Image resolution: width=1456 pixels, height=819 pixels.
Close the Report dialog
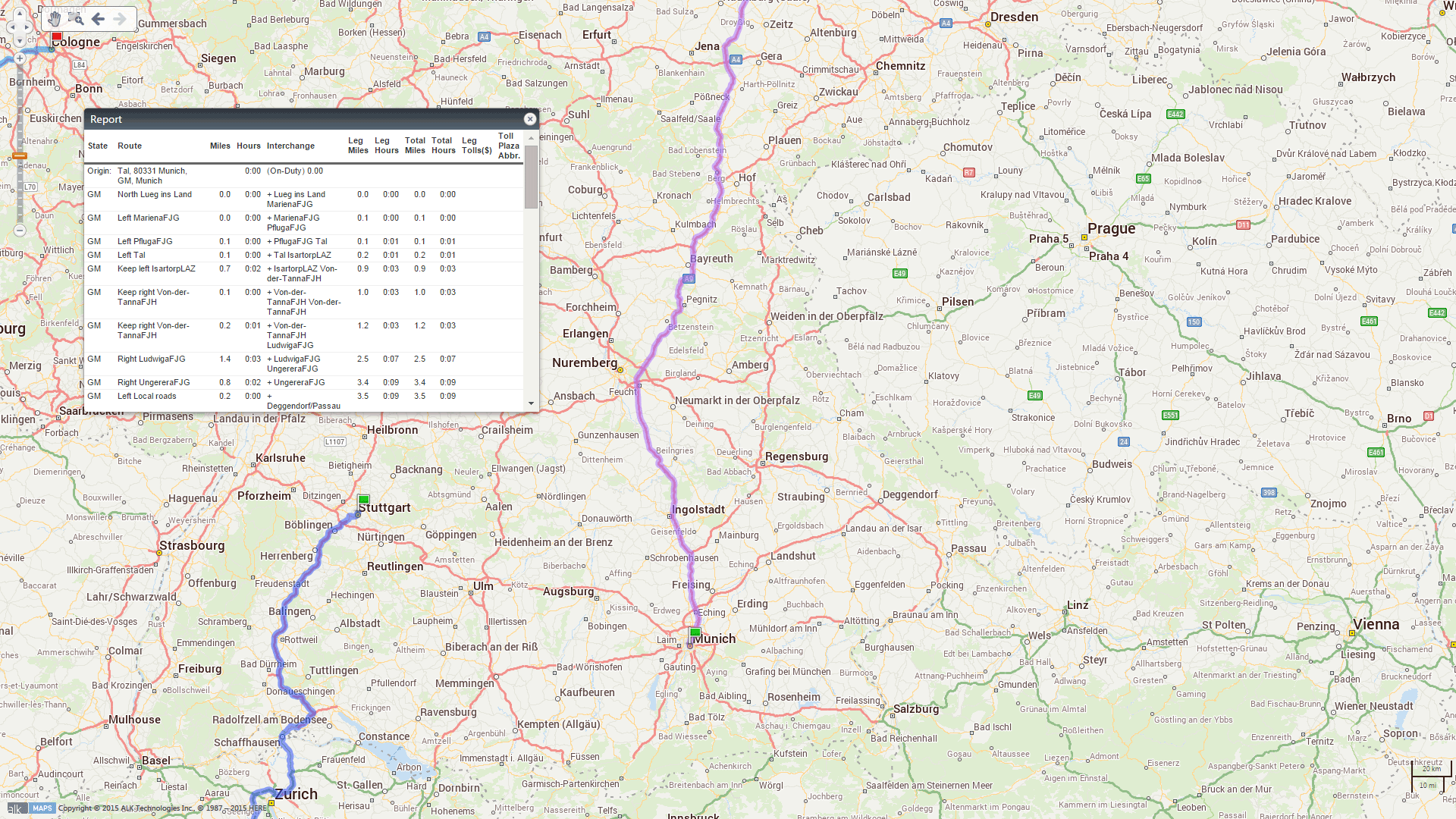(x=529, y=119)
